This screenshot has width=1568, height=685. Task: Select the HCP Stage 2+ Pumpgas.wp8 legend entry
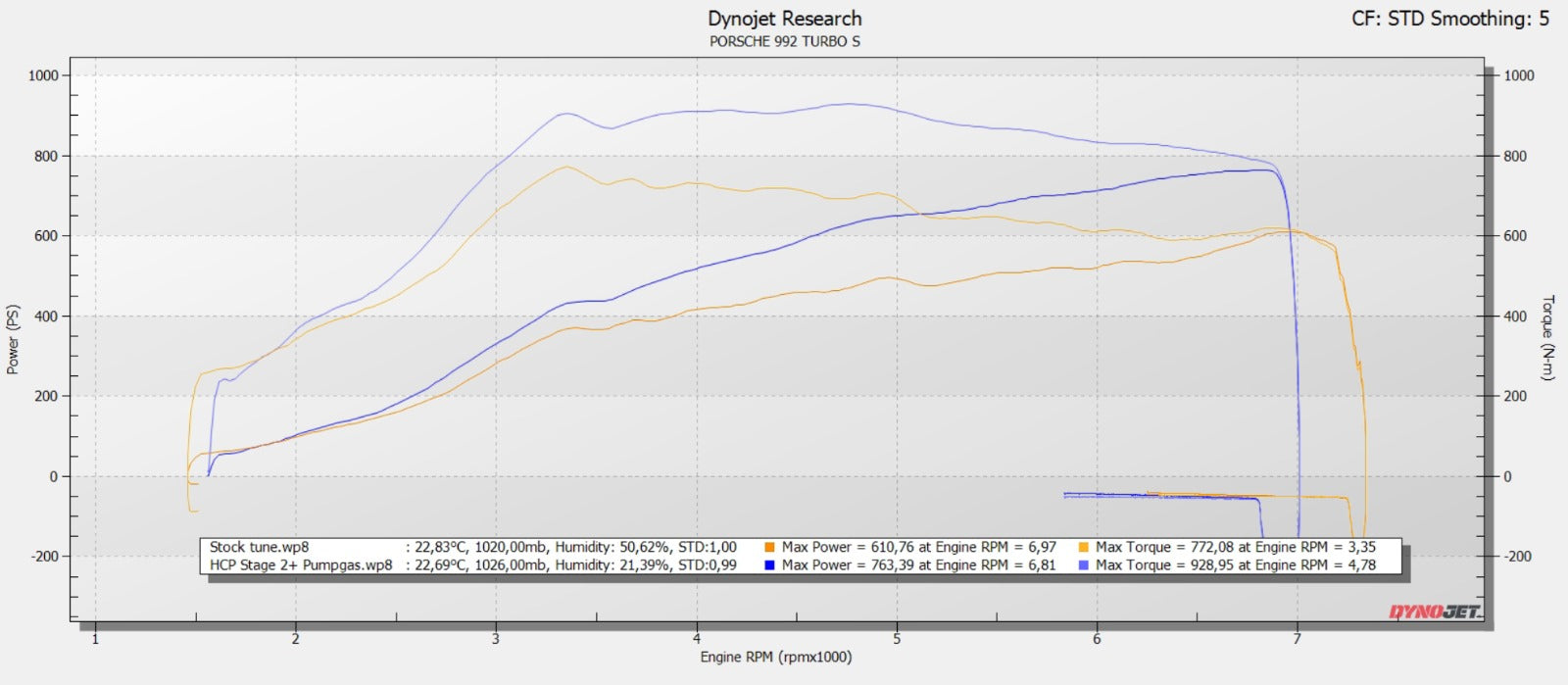(x=301, y=565)
